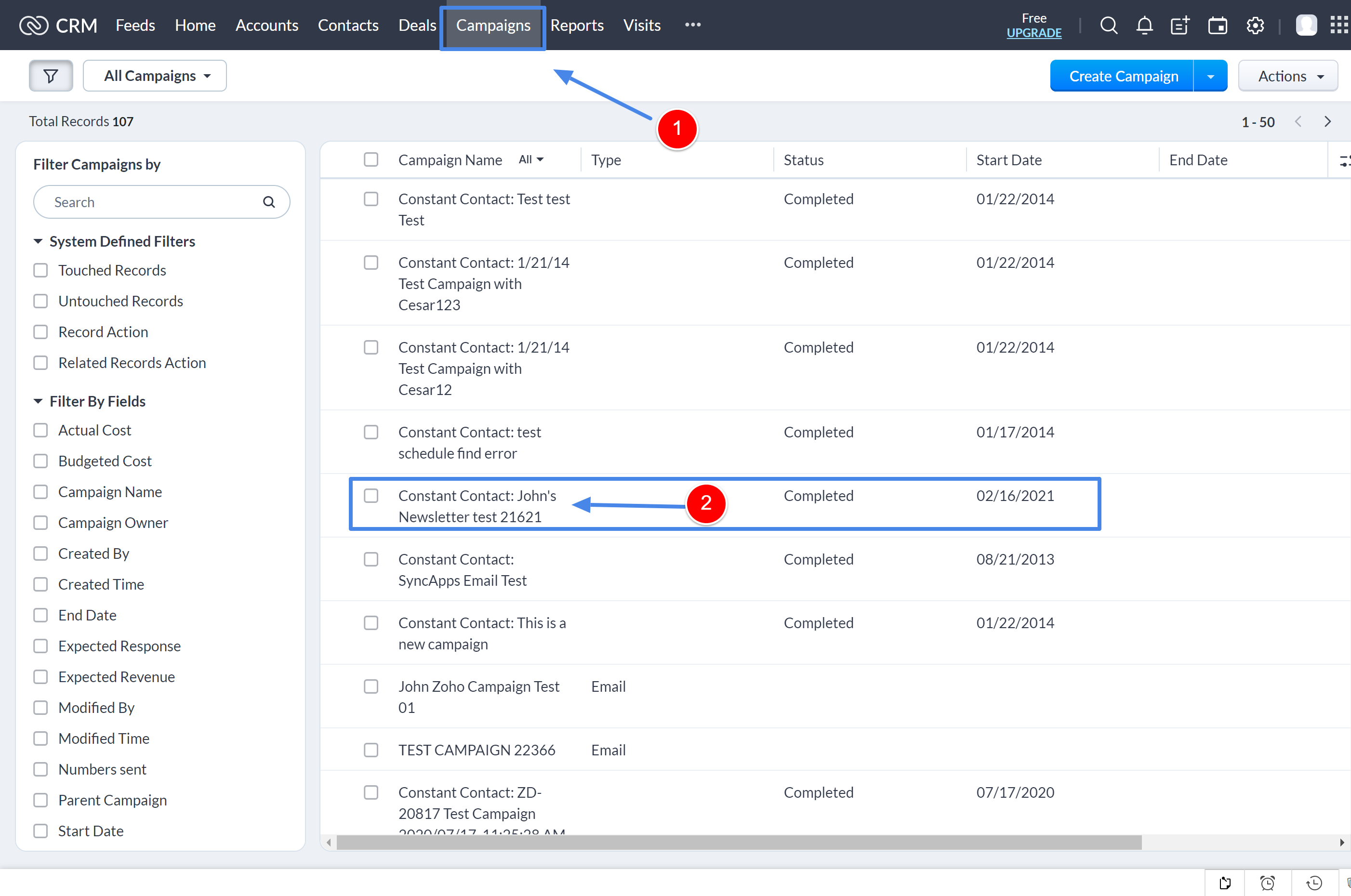Go to the Feeds tab

[135, 25]
